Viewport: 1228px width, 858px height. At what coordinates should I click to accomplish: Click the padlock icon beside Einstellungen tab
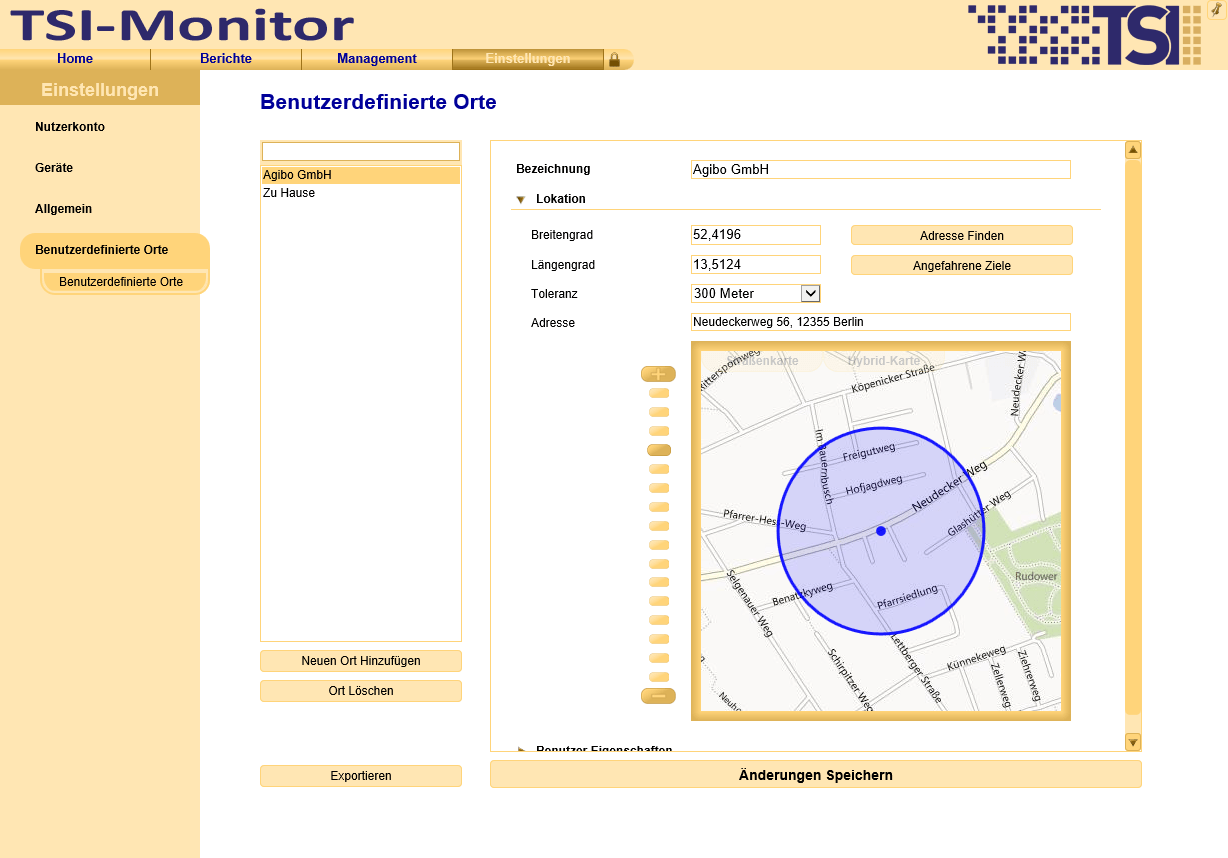614,60
